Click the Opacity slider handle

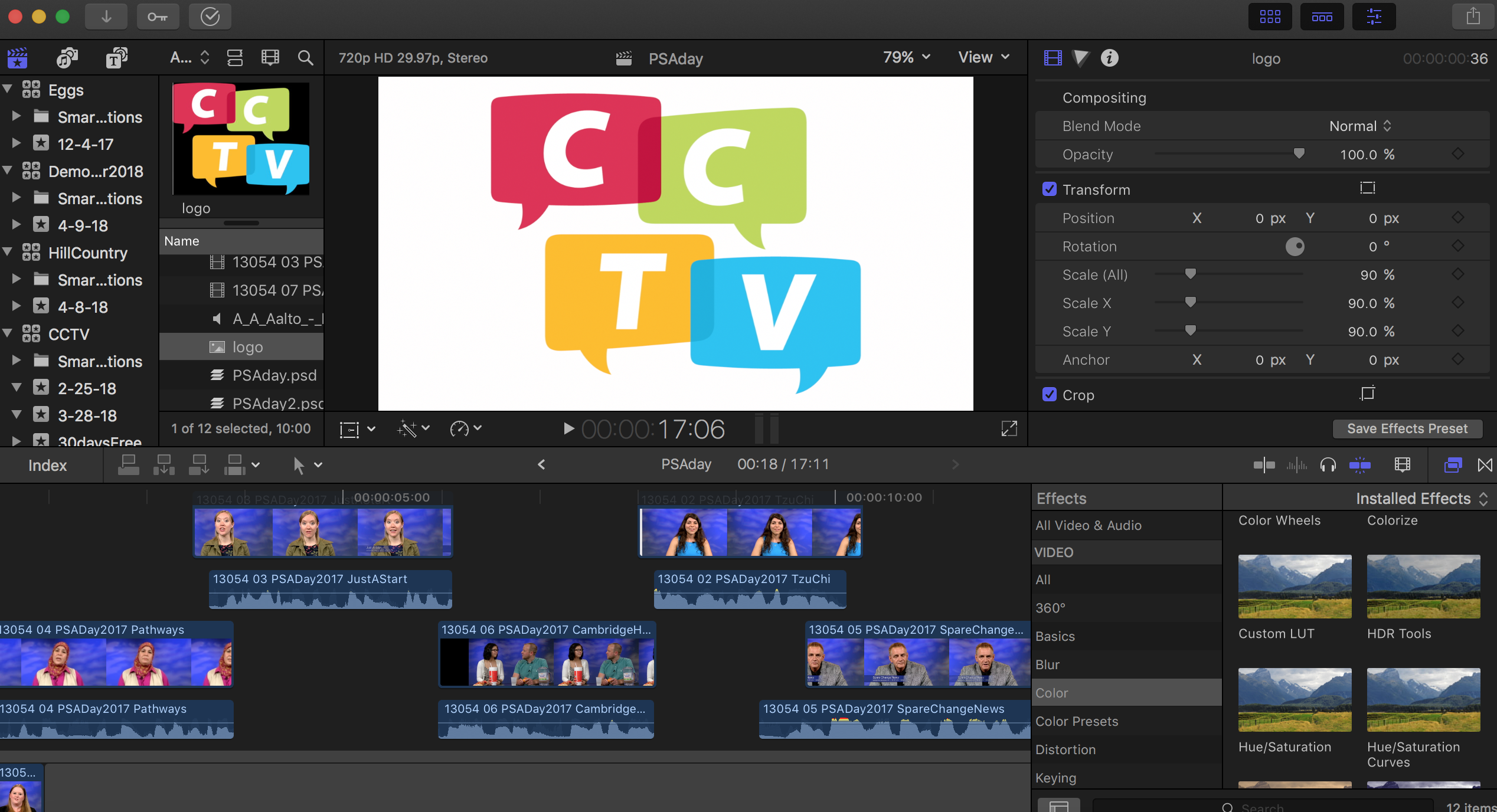tap(1299, 153)
